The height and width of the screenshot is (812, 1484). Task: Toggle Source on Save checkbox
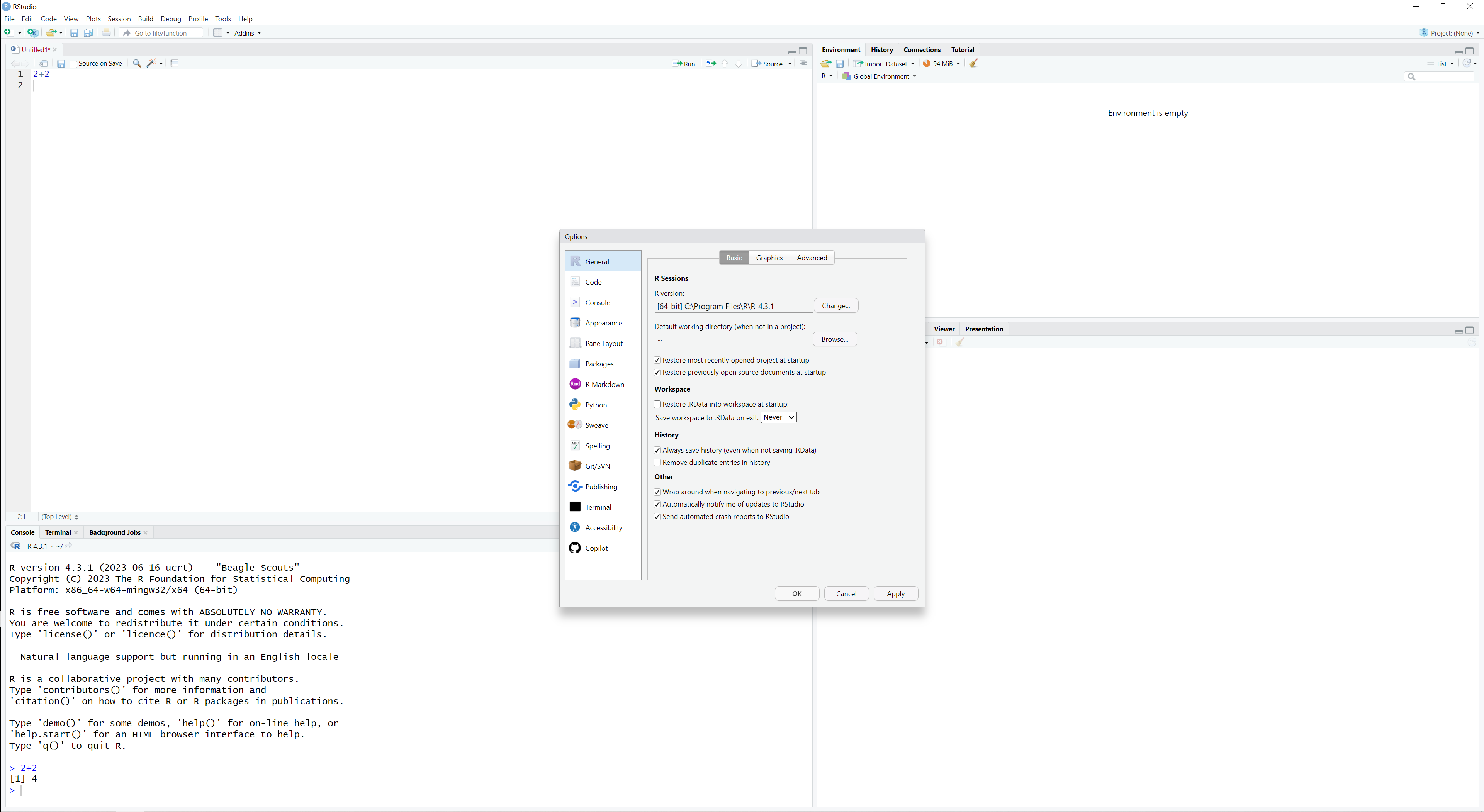[x=73, y=64]
